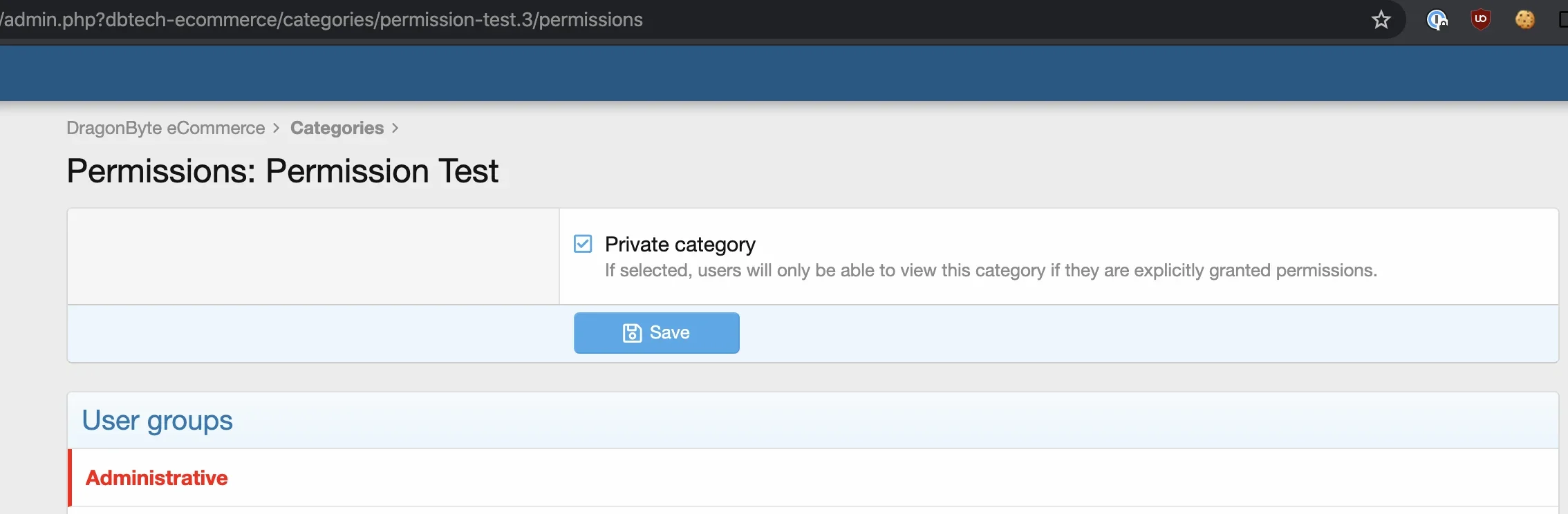
Task: Untick the Private category checkbox
Action: point(583,244)
